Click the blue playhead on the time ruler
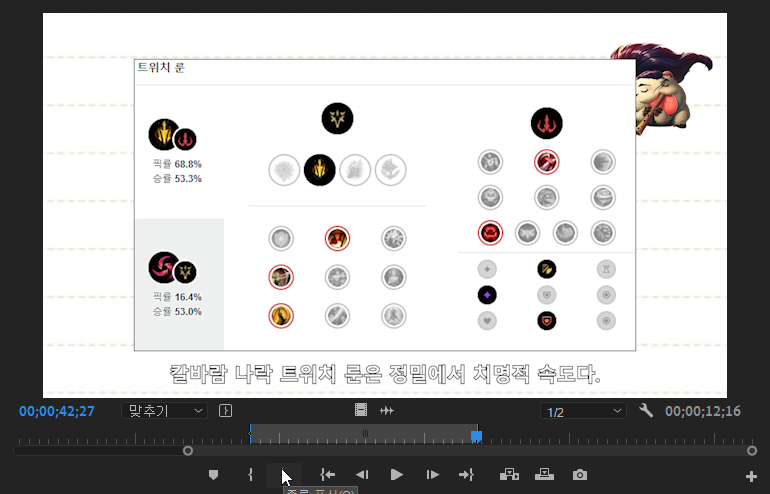Viewport: 770px width, 494px height. 476,436
